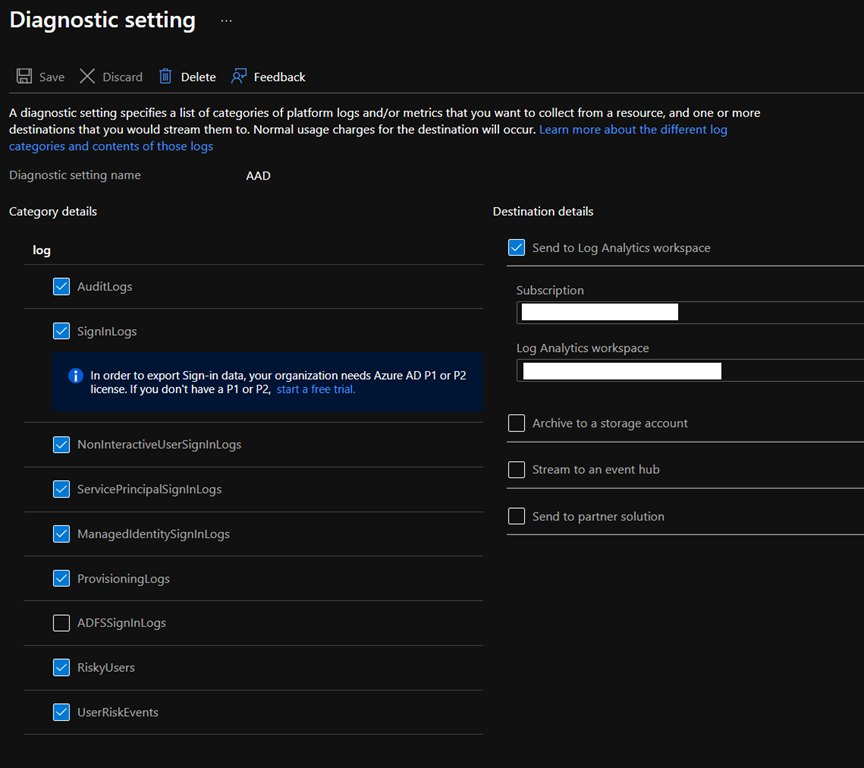
Task: Click the 'start a free trial' link
Action: [x=316, y=389]
